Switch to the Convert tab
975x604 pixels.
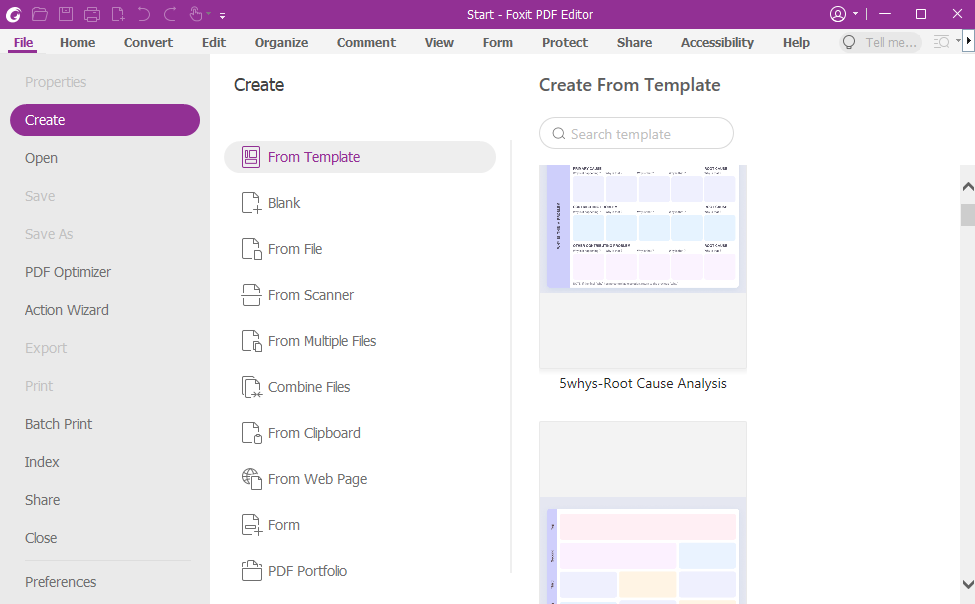click(x=148, y=42)
